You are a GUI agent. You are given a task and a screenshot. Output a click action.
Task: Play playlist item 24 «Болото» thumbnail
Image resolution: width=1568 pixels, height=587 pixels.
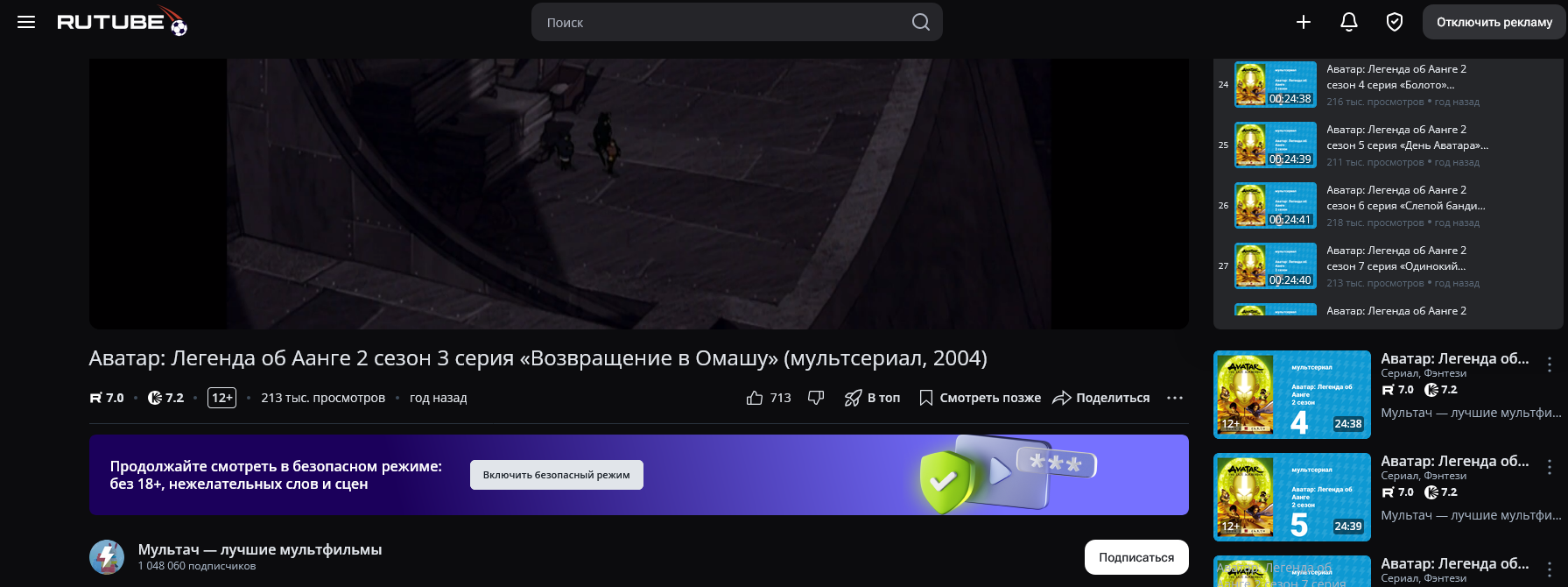coord(1276,85)
